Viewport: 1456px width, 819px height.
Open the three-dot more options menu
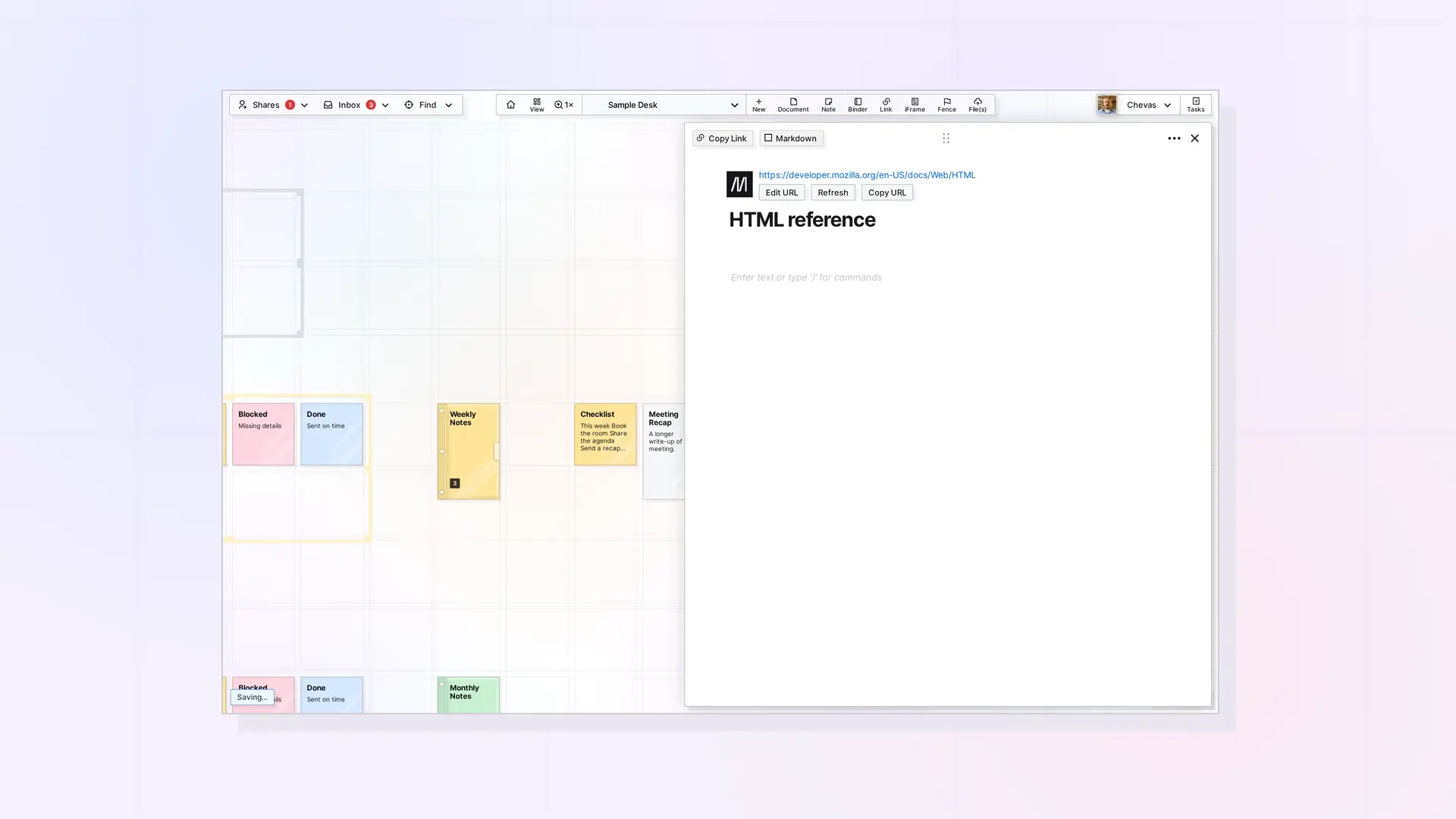(x=1174, y=138)
